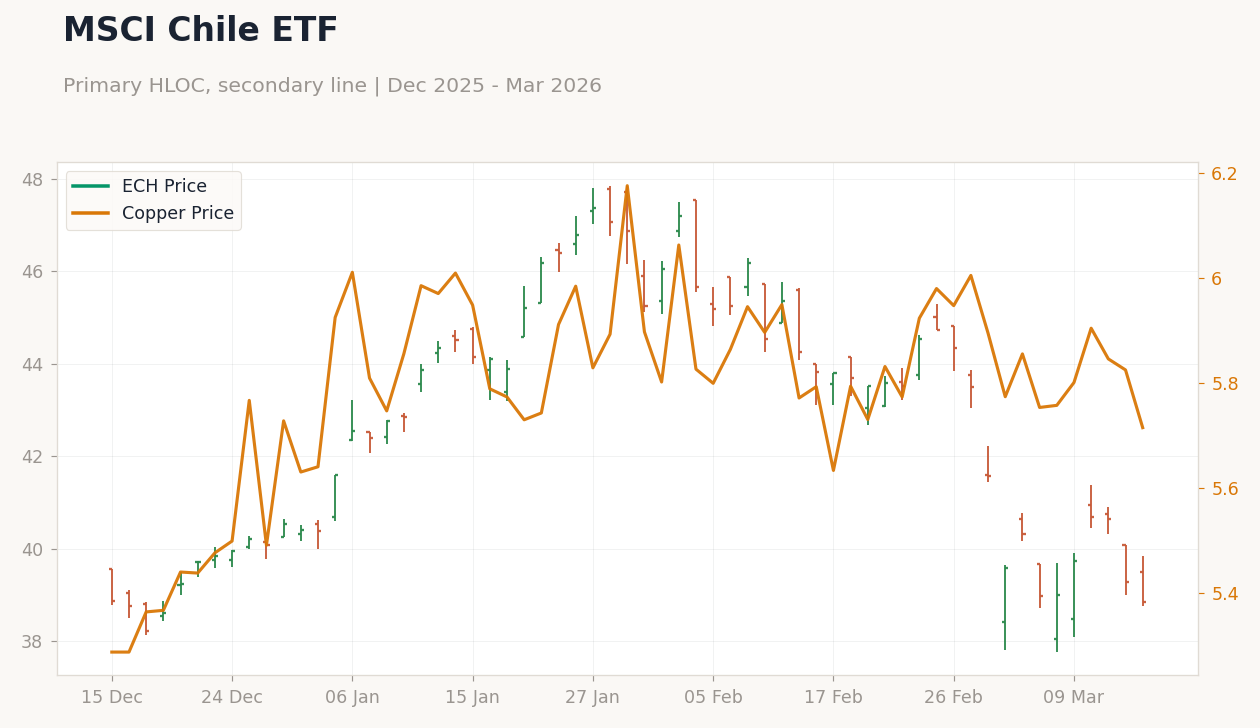The height and width of the screenshot is (728, 1260).
Task: Click the 5.8 right axis value
Action: coord(1224,384)
